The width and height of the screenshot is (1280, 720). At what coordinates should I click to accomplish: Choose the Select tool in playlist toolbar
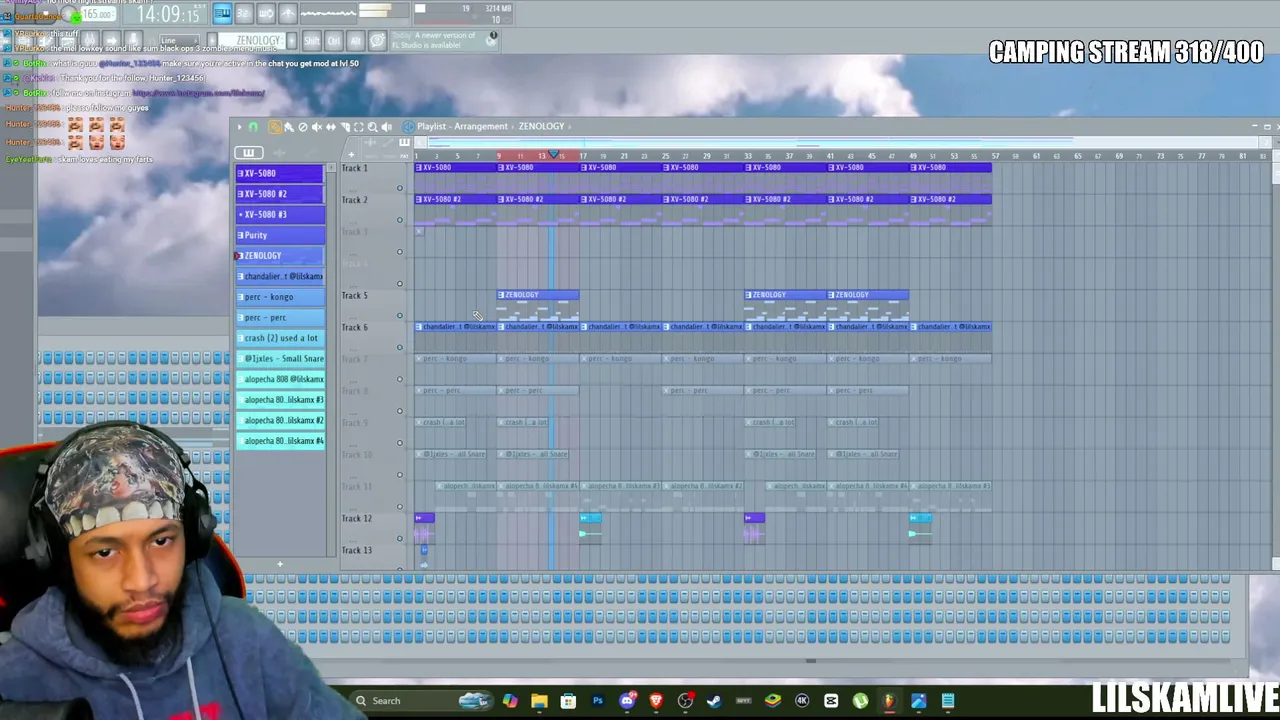click(x=359, y=127)
